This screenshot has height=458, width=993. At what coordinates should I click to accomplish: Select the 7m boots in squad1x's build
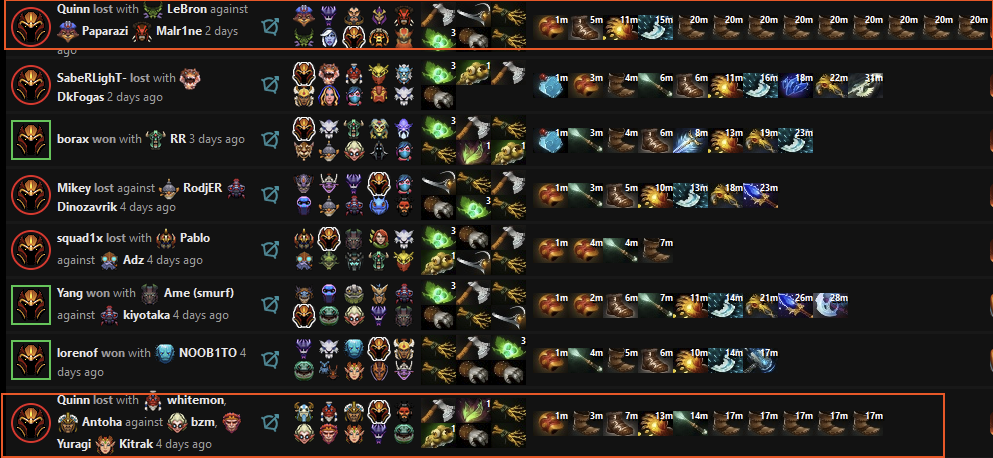(x=656, y=250)
